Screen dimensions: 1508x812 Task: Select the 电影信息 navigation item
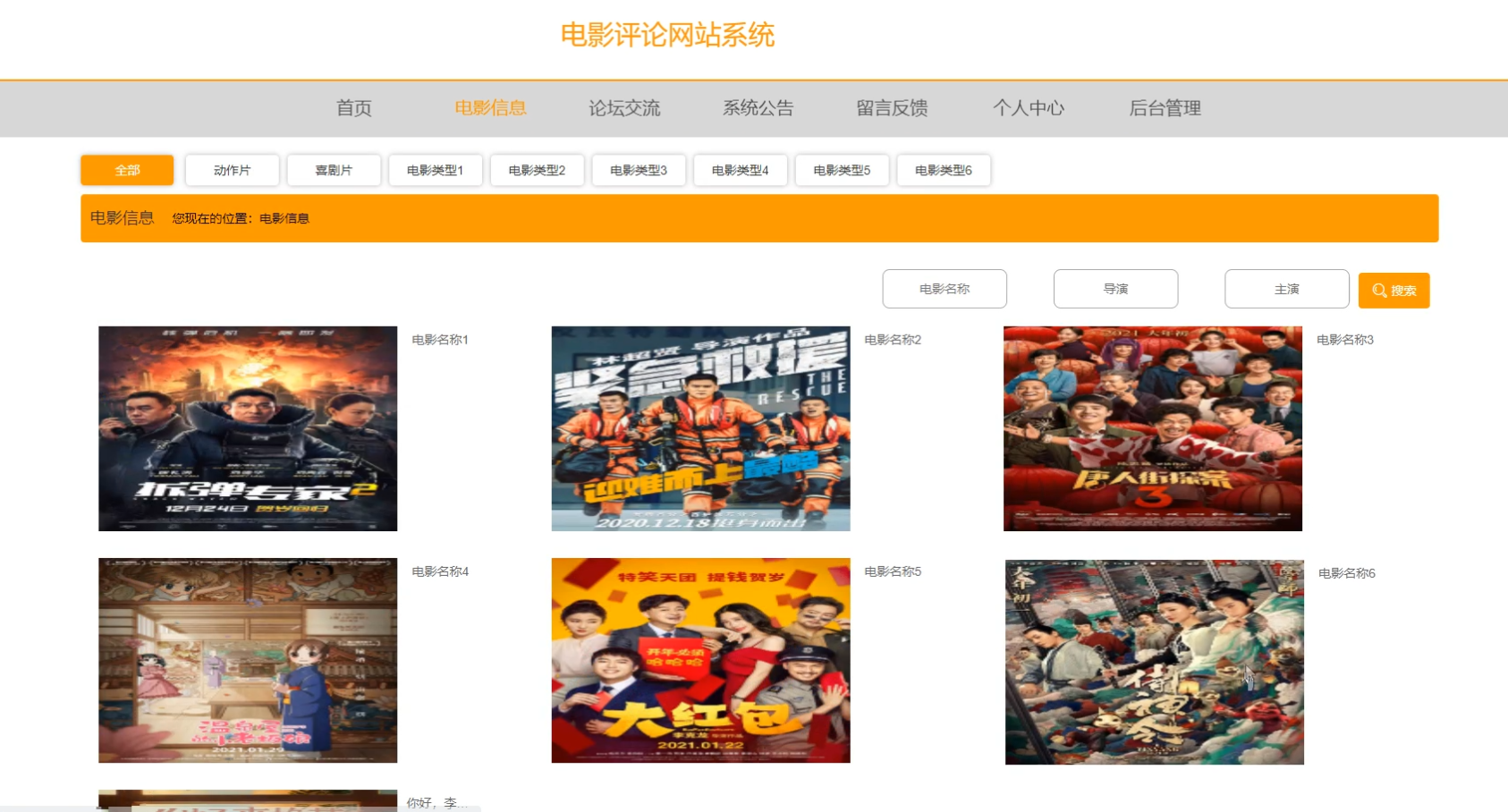[x=490, y=108]
